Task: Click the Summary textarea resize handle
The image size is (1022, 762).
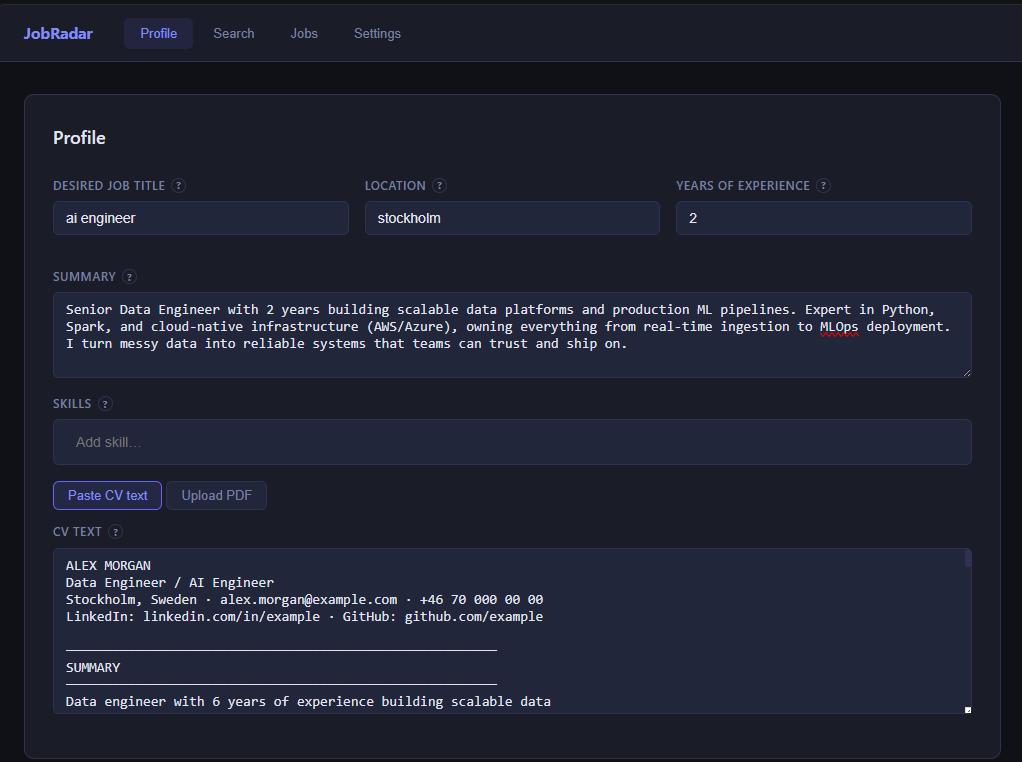Action: tap(967, 373)
